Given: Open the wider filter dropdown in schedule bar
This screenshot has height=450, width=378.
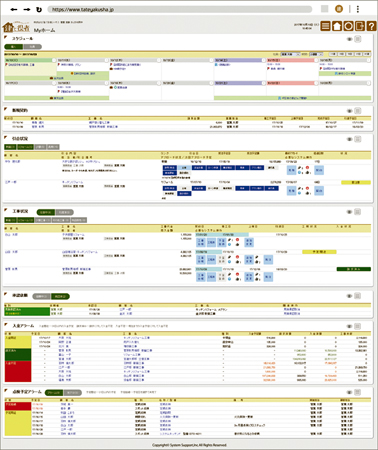Looking at the screenshot, I should pyautogui.click(x=290, y=54).
